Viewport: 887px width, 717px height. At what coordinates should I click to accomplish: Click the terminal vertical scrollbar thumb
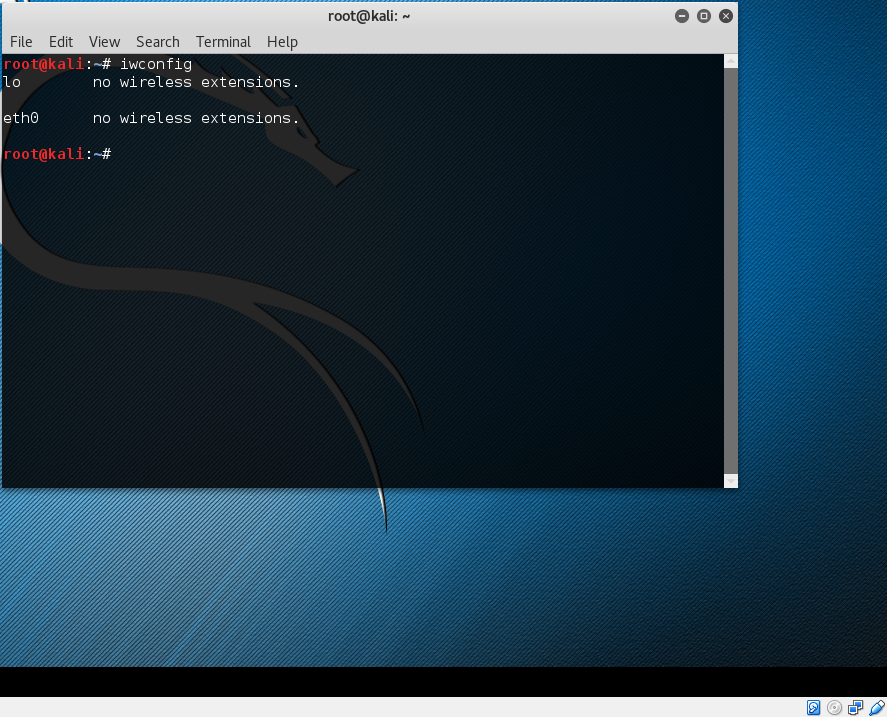coord(731,271)
